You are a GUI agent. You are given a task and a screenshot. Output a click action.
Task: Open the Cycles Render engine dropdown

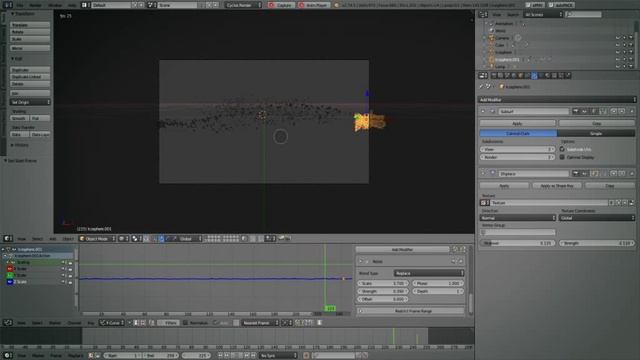tap(243, 5)
